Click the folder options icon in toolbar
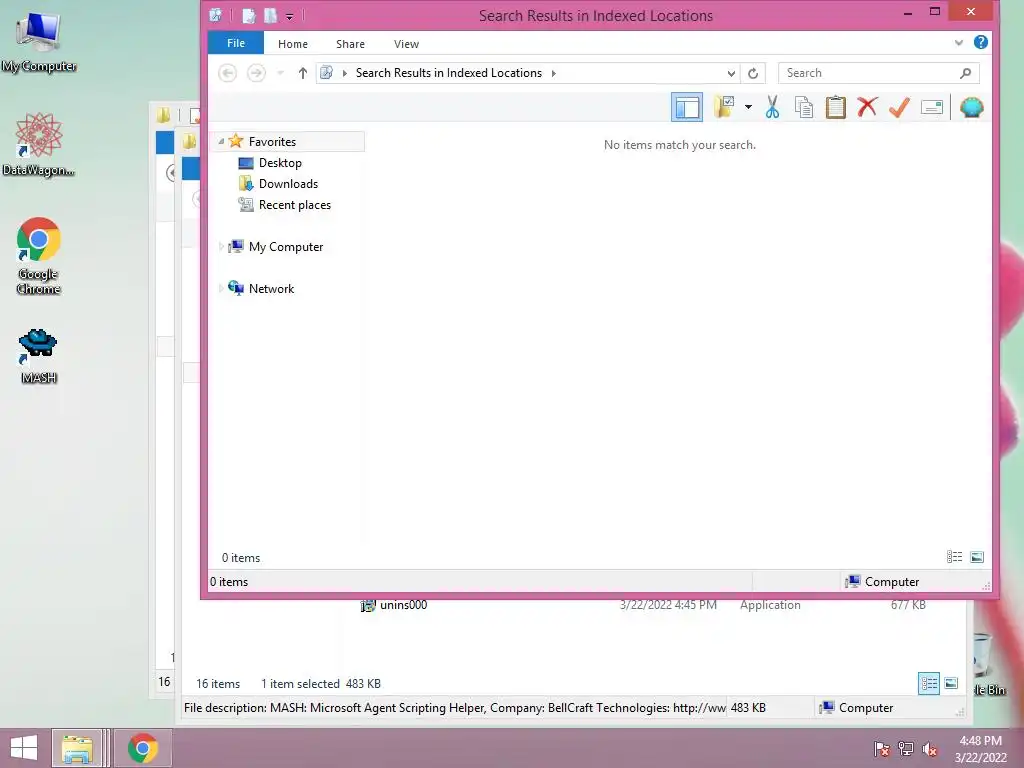This screenshot has height=768, width=1024. (x=724, y=107)
